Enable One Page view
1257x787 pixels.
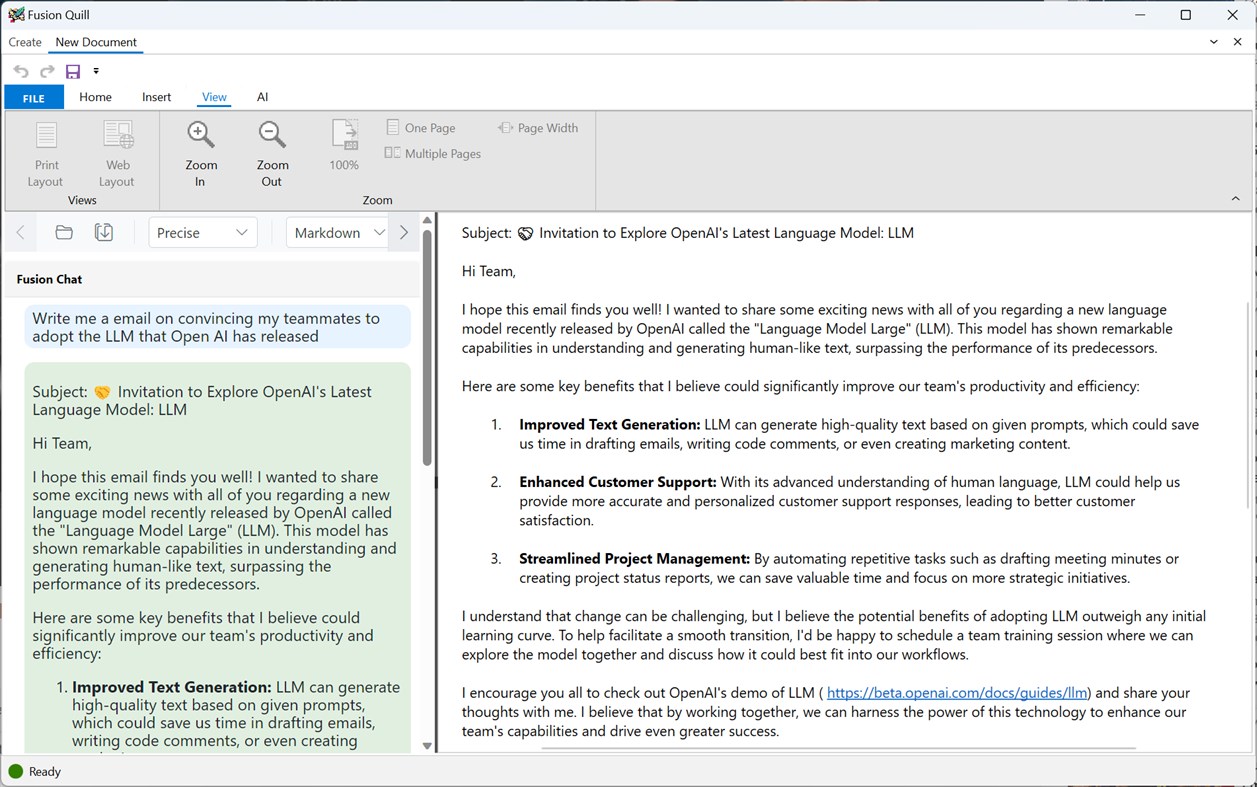point(419,127)
